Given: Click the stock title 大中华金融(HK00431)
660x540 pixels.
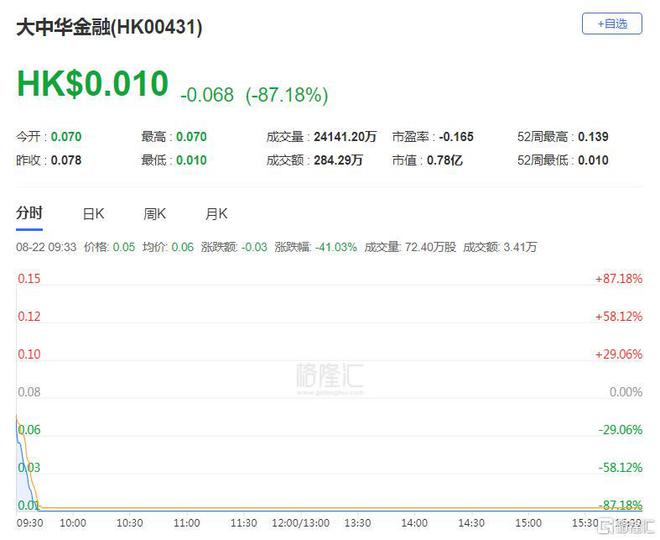Looking at the screenshot, I should tap(109, 27).
